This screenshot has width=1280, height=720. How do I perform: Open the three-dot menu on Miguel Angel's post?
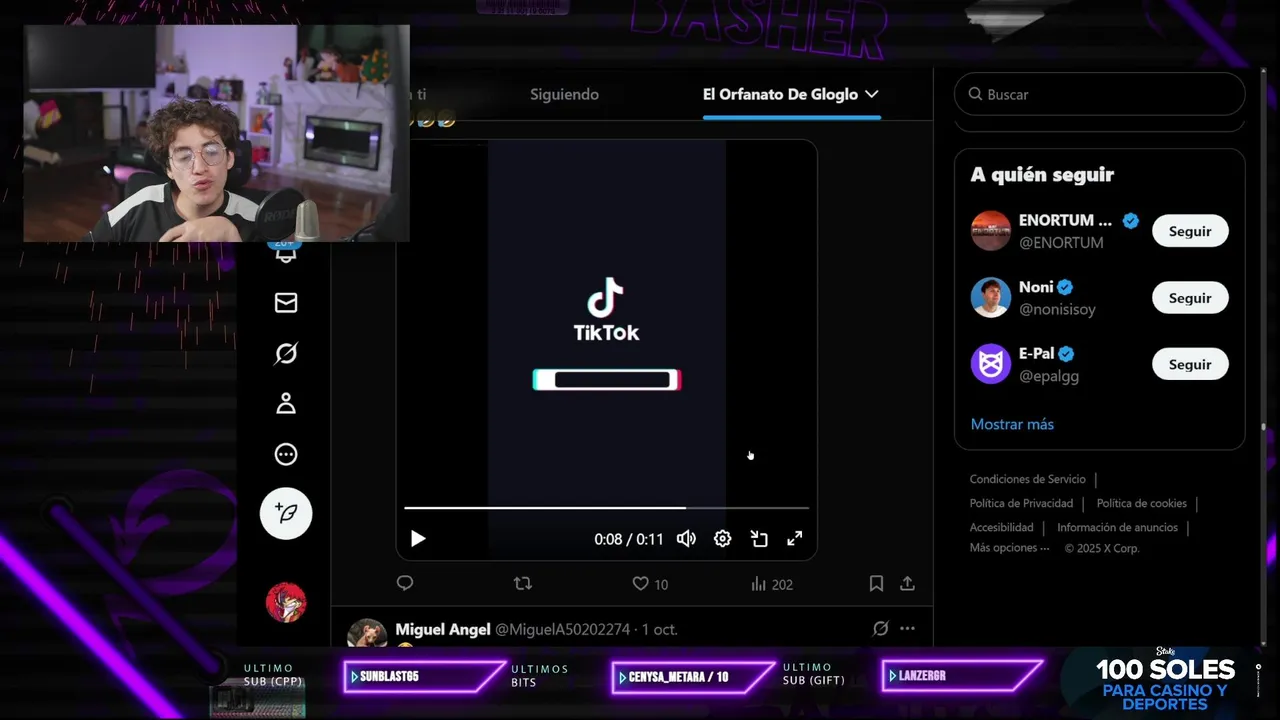coord(907,629)
